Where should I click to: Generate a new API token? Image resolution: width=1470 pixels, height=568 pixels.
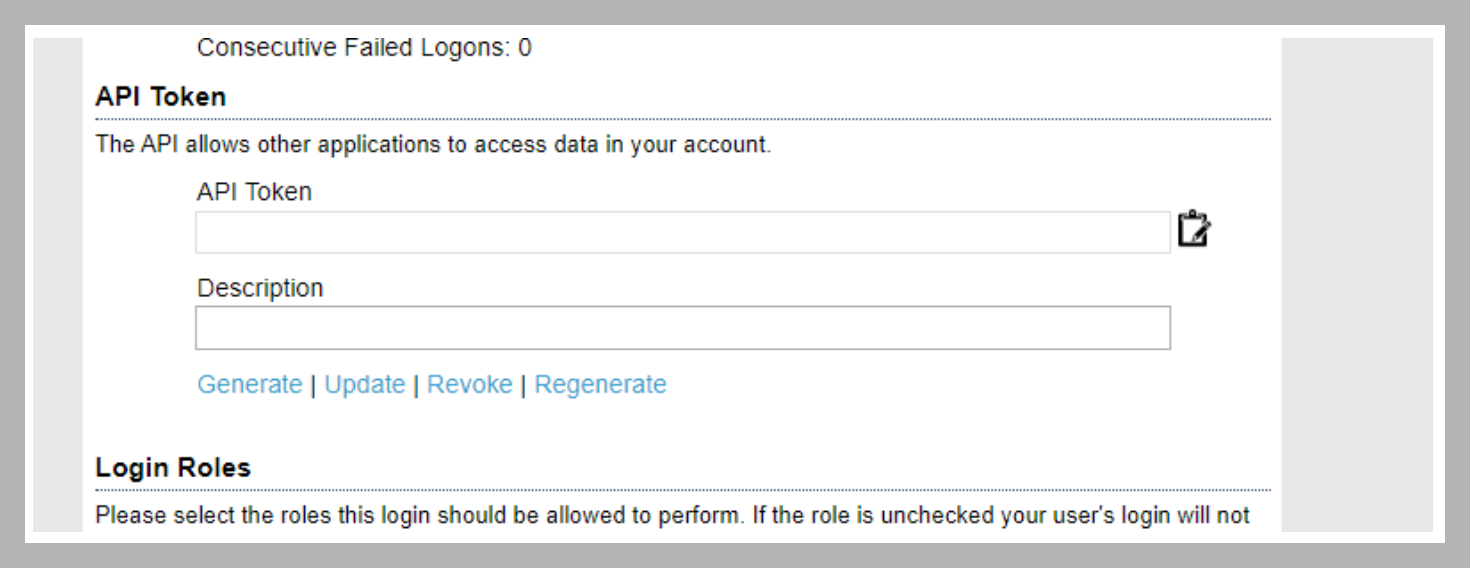[x=250, y=384]
